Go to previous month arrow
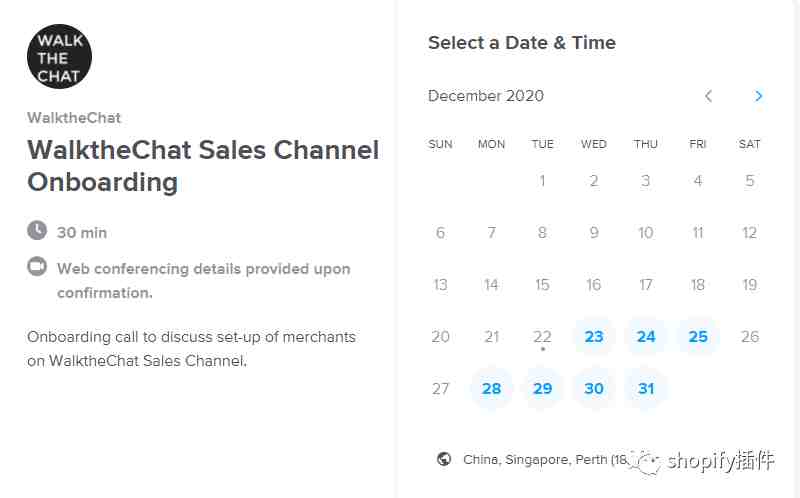Viewport: 800px width, 498px height. [708, 96]
